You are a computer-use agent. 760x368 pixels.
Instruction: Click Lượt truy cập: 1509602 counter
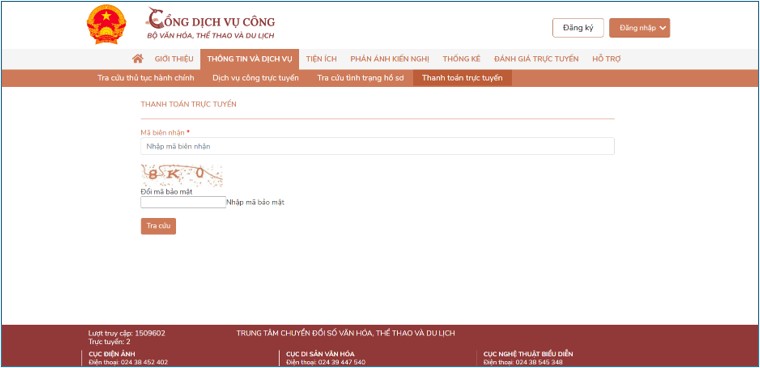127,333
